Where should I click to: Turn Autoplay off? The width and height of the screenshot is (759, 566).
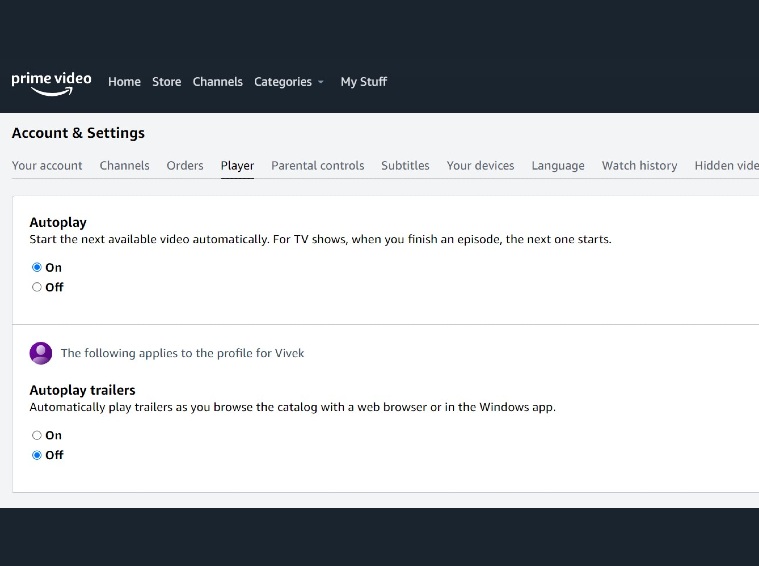[37, 287]
